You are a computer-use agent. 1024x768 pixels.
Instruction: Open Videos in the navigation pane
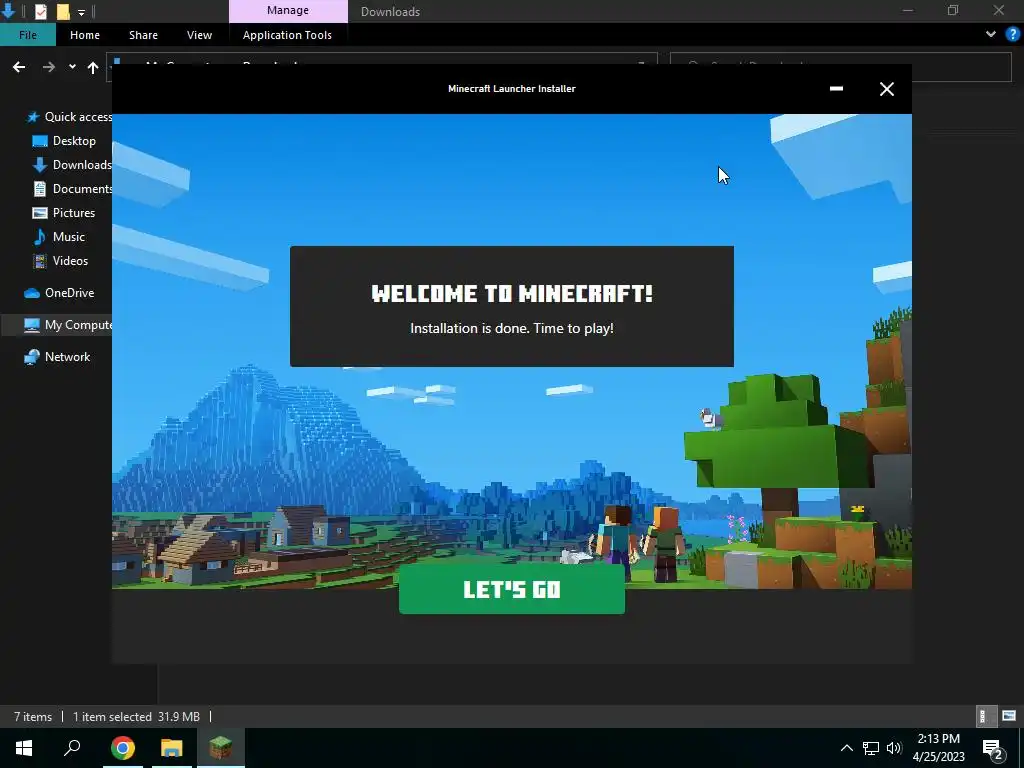60,261
